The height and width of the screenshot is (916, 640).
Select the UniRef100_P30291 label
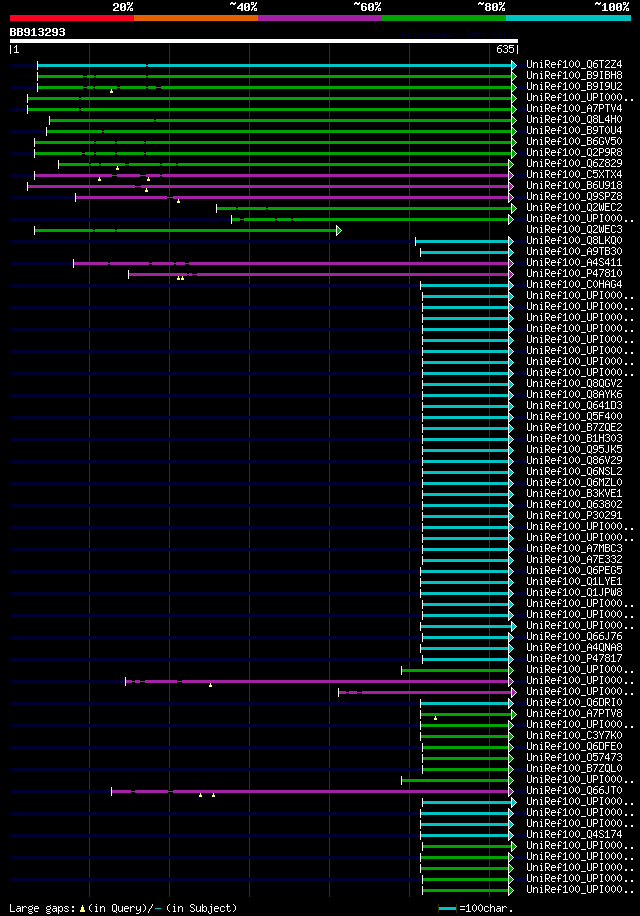(x=574, y=515)
